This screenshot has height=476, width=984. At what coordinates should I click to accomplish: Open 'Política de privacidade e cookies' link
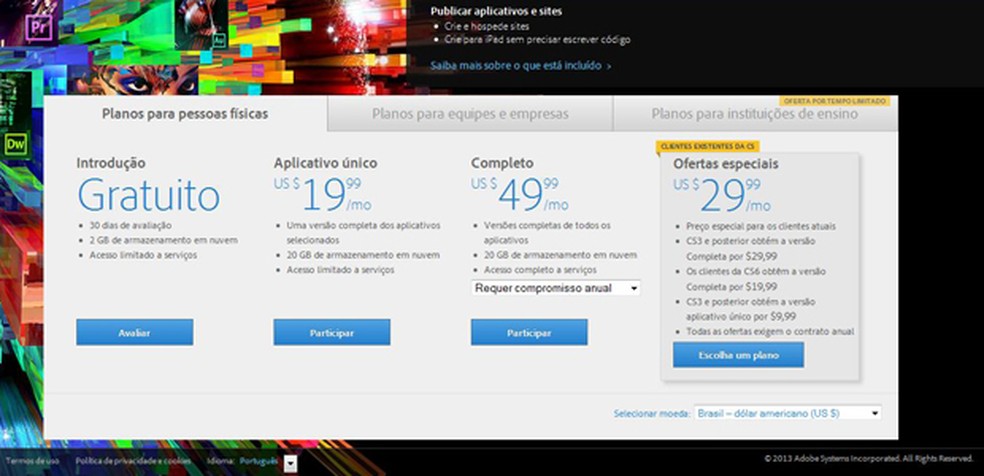tap(133, 461)
